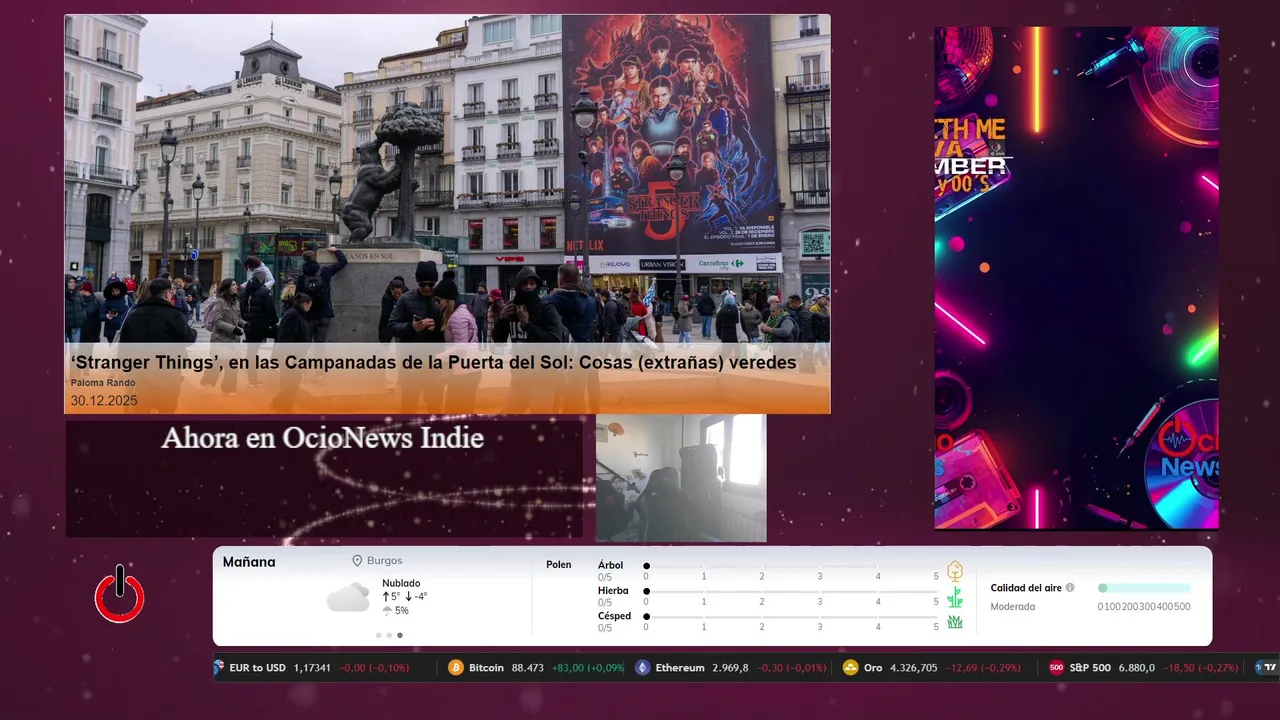Screen dimensions: 1280x720
Task: Click the Mañana forecast heading
Action: pyautogui.click(x=249, y=562)
